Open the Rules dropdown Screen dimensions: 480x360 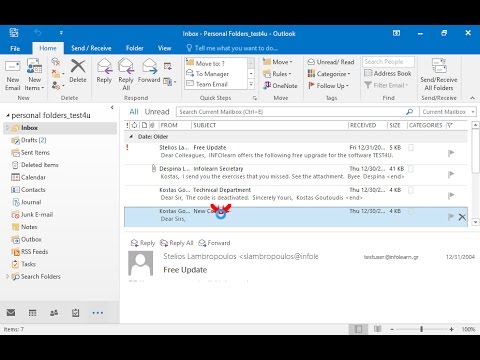click(277, 74)
